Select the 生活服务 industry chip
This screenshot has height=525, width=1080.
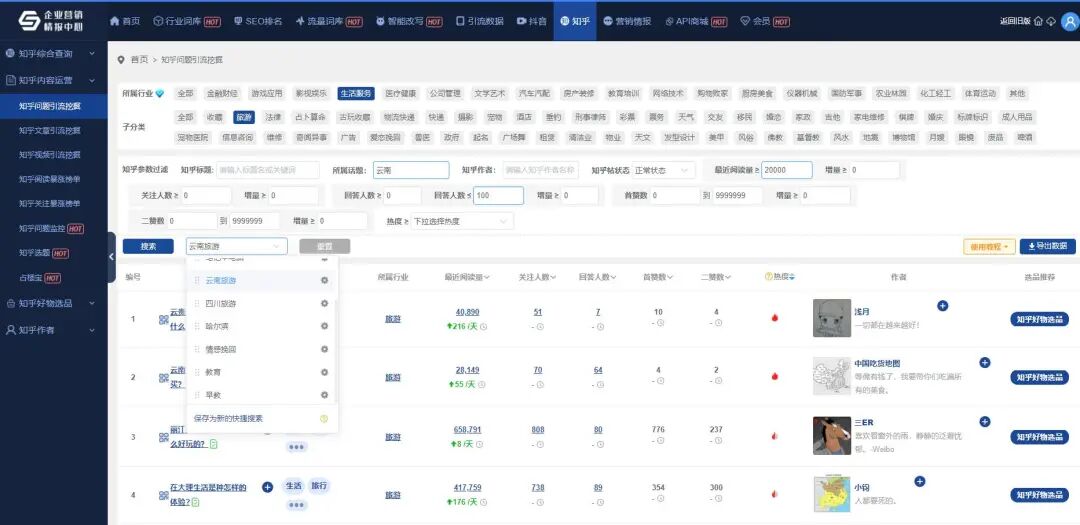tap(356, 94)
